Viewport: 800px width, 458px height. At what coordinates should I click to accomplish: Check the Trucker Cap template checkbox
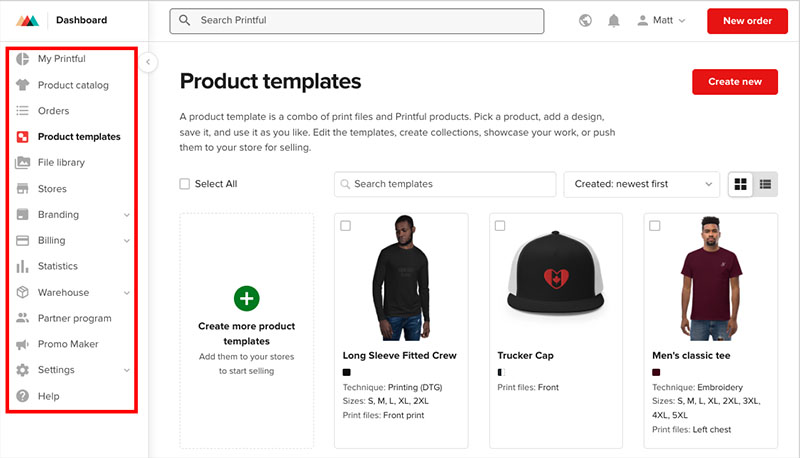500,225
